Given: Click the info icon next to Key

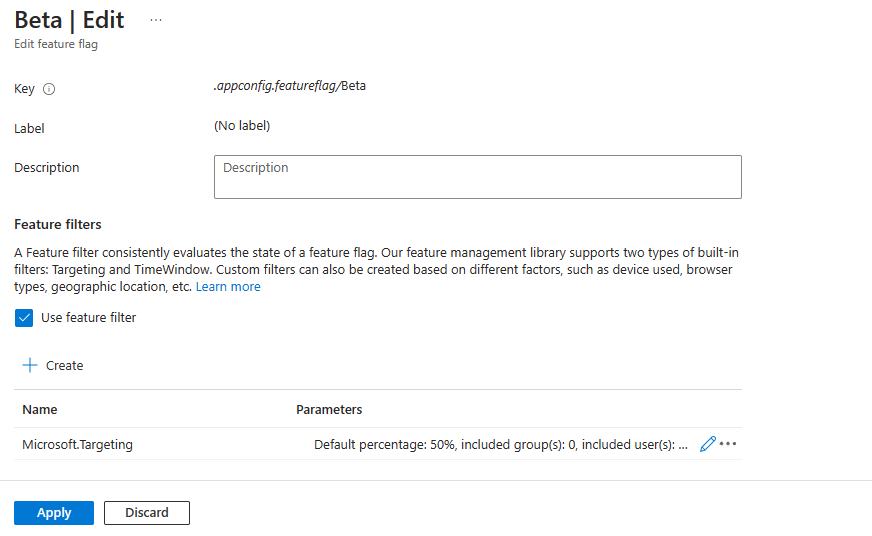Looking at the screenshot, I should click(49, 89).
